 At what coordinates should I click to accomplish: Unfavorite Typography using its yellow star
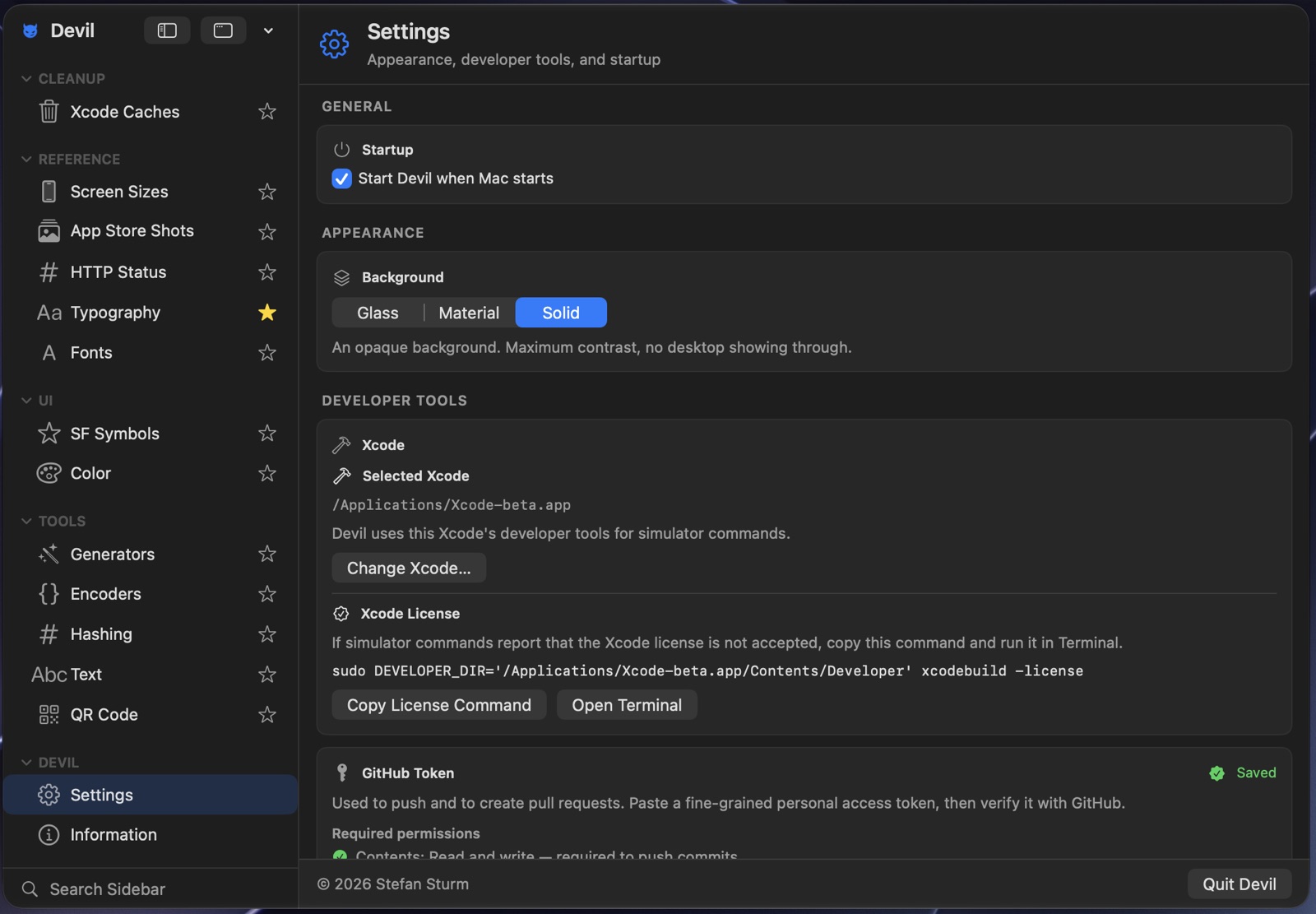coord(267,313)
